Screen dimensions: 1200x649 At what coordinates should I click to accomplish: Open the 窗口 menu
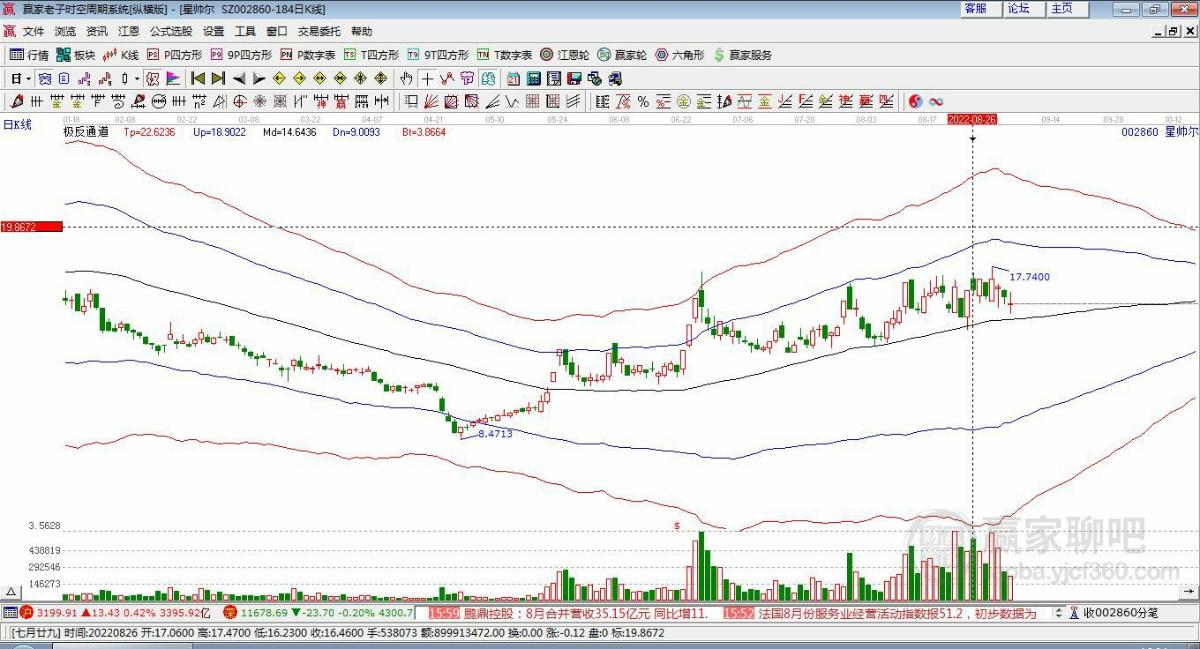tap(277, 32)
